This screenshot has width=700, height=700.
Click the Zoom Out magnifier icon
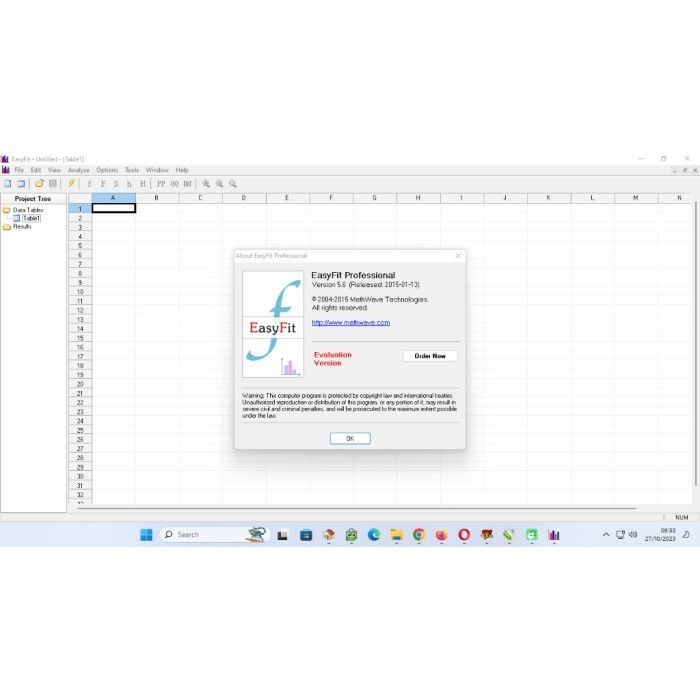click(x=219, y=184)
